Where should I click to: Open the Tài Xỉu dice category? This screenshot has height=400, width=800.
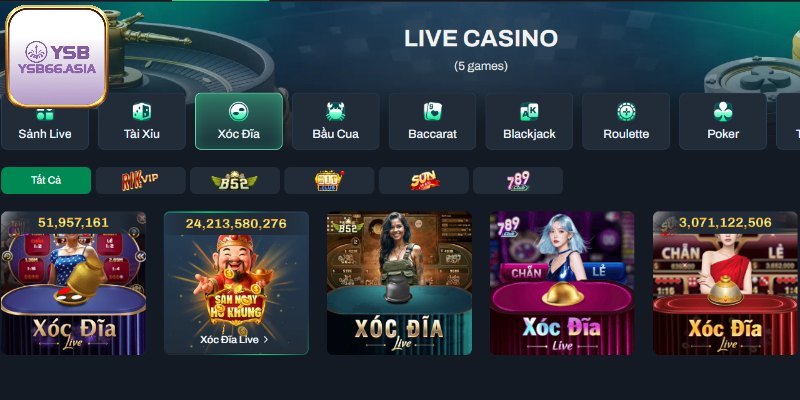pyautogui.click(x=142, y=121)
